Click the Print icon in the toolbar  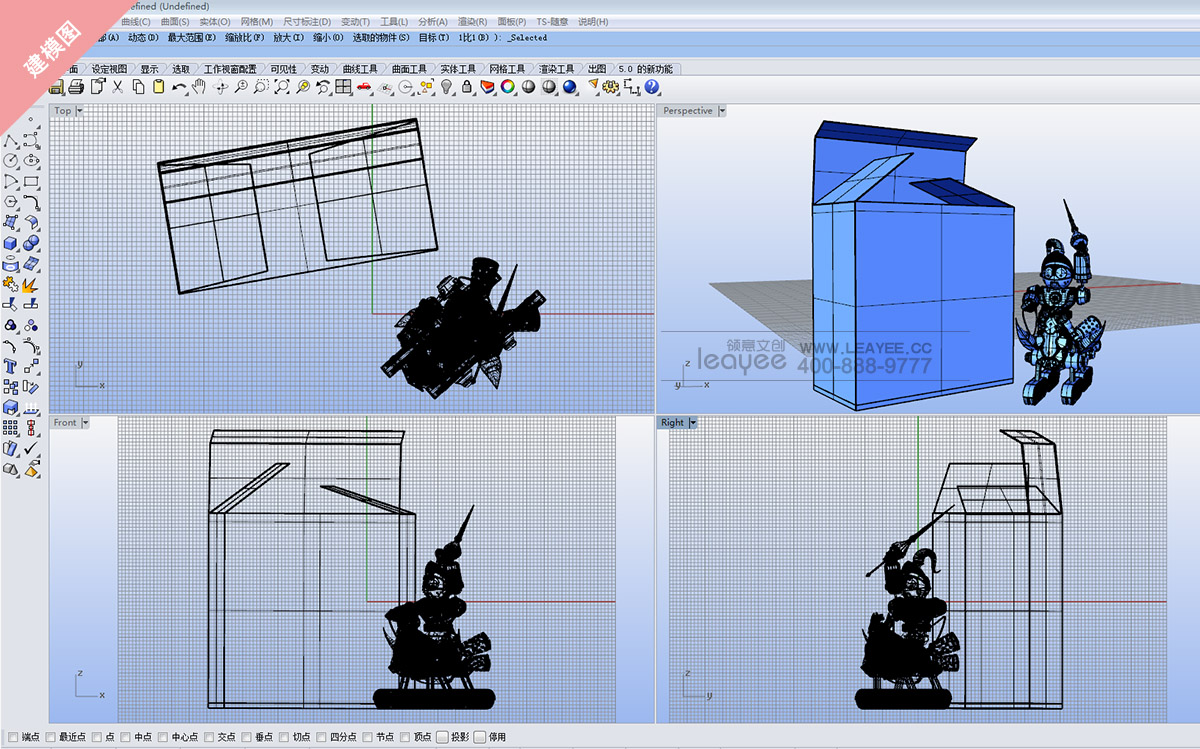[77, 88]
